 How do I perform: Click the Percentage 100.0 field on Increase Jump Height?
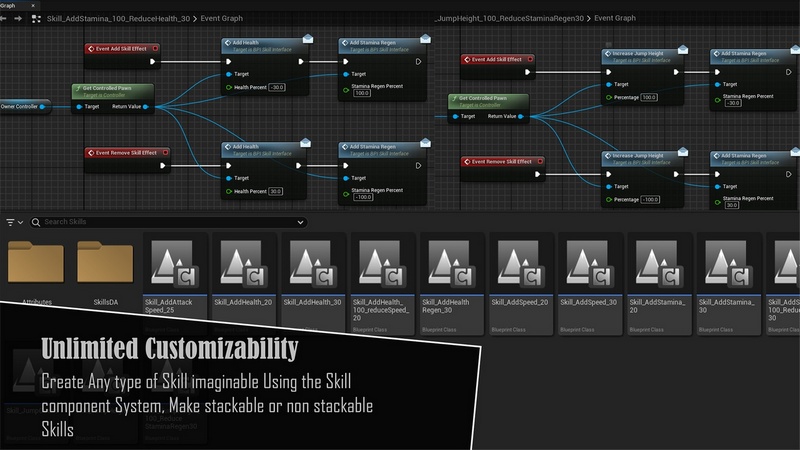649,98
